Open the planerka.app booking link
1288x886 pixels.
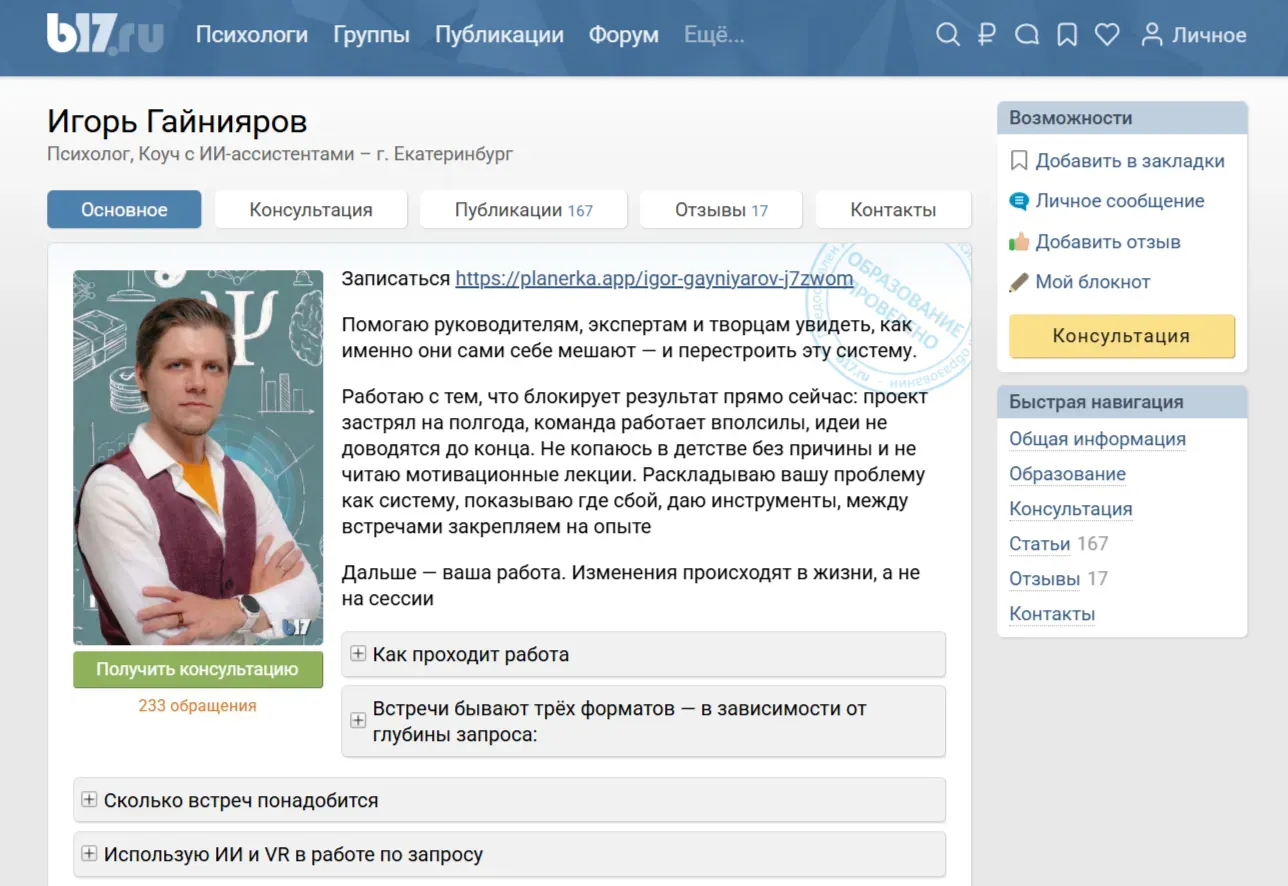tap(654, 279)
